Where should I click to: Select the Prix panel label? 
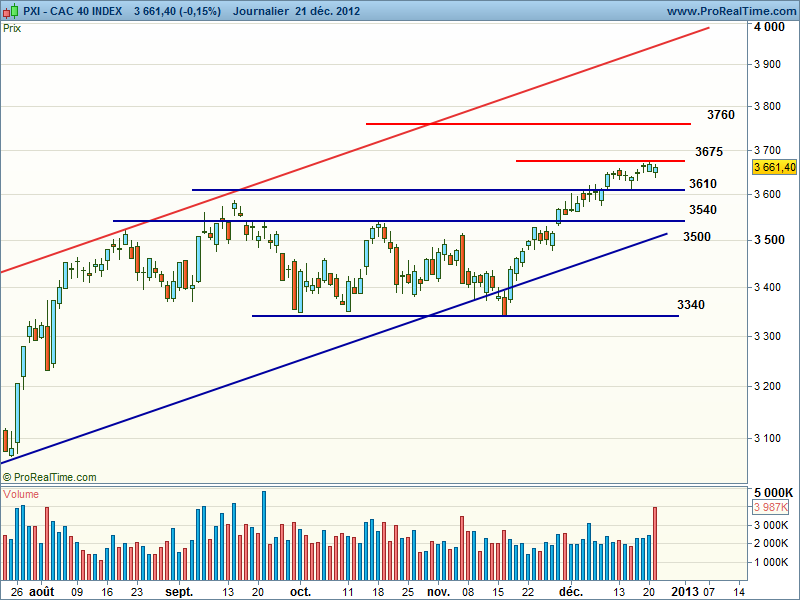coord(12,28)
